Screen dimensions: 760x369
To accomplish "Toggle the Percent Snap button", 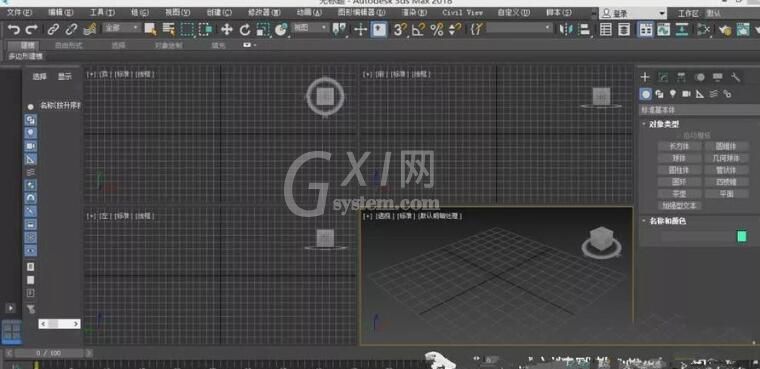I will click(x=436, y=30).
